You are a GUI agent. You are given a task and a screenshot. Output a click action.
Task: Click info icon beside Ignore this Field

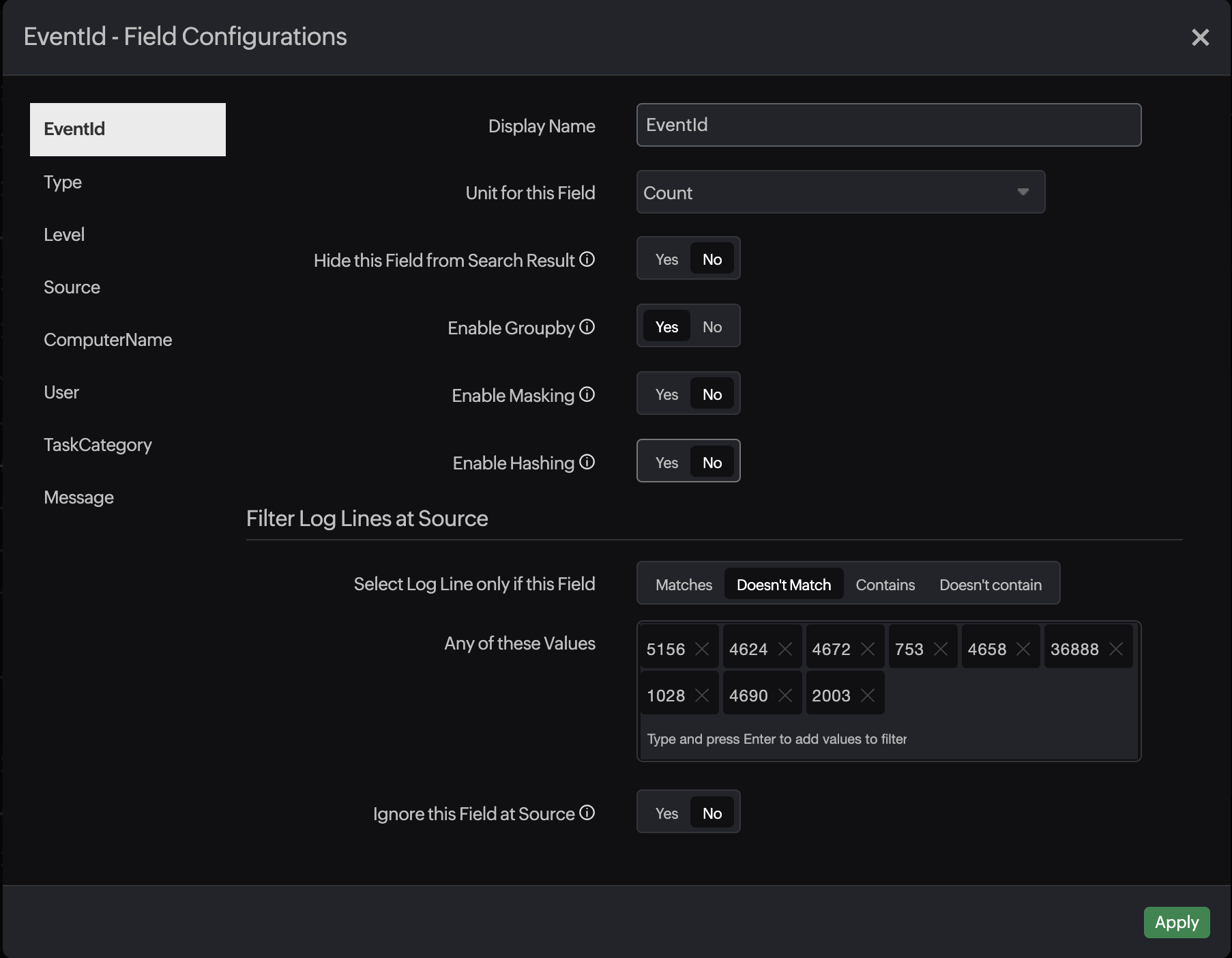tap(587, 813)
